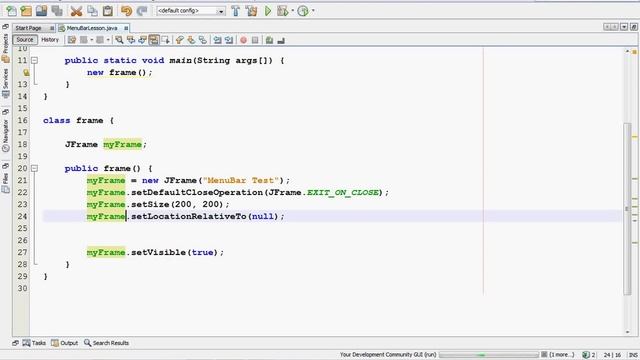This screenshot has width=640, height=360.
Task: Click the Save All toolbar icon
Action: coord(57,11)
